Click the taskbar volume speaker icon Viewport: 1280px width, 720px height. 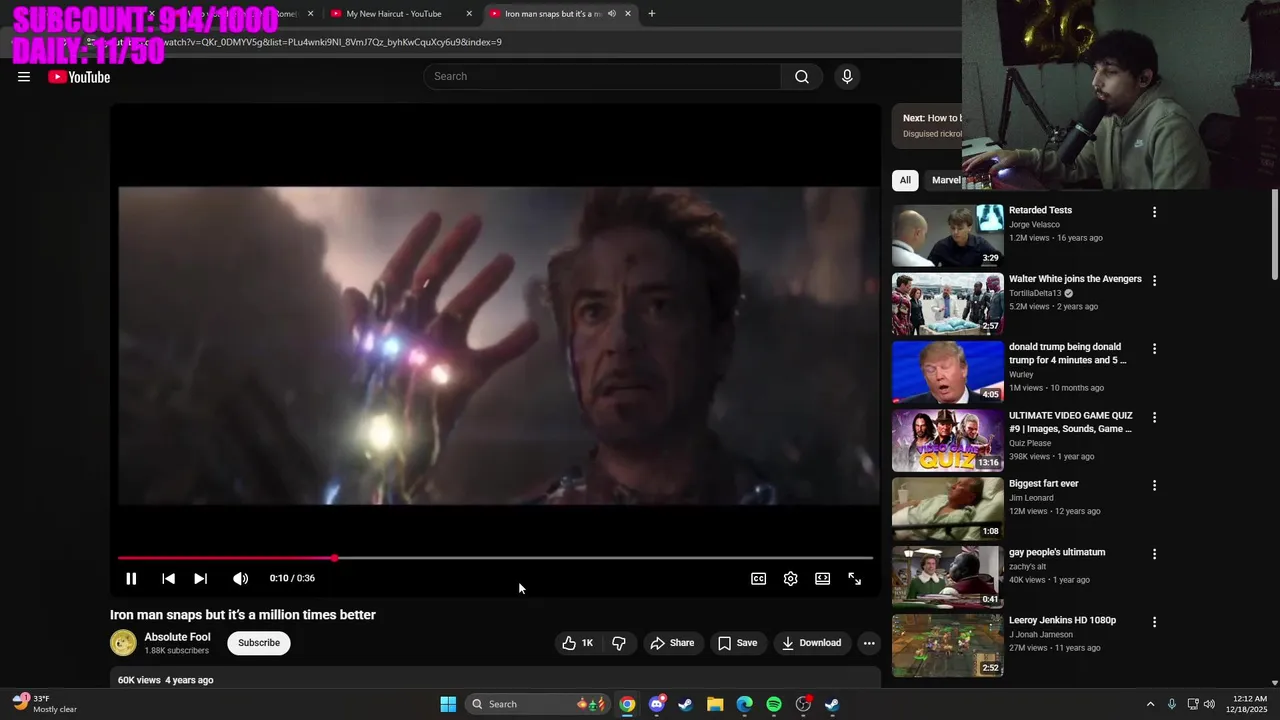[x=1208, y=704]
